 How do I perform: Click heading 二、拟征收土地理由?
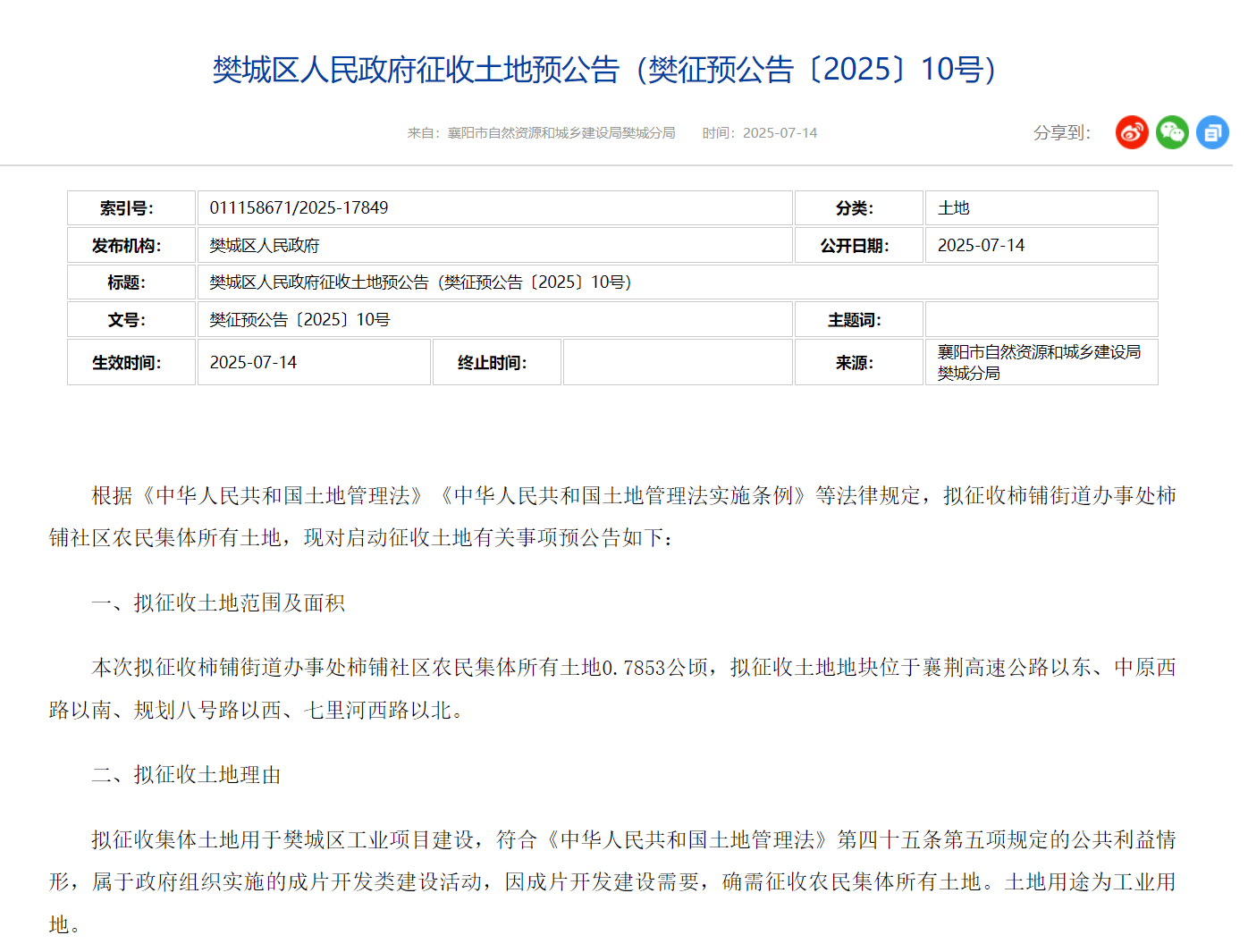(x=187, y=774)
